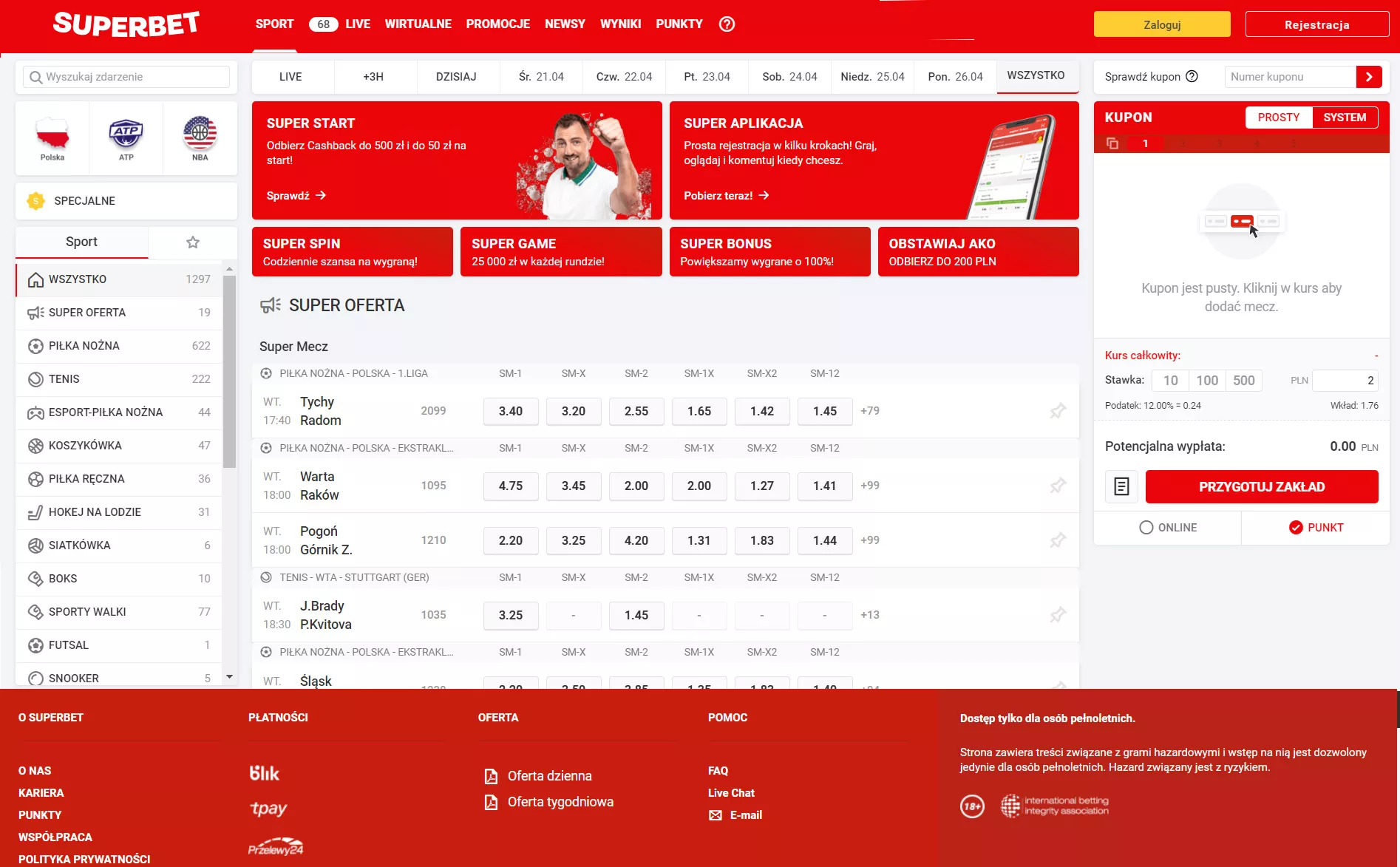Image resolution: width=1400 pixels, height=867 pixels.
Task: Select the Sob. 24.04 date tab
Action: coord(789,77)
